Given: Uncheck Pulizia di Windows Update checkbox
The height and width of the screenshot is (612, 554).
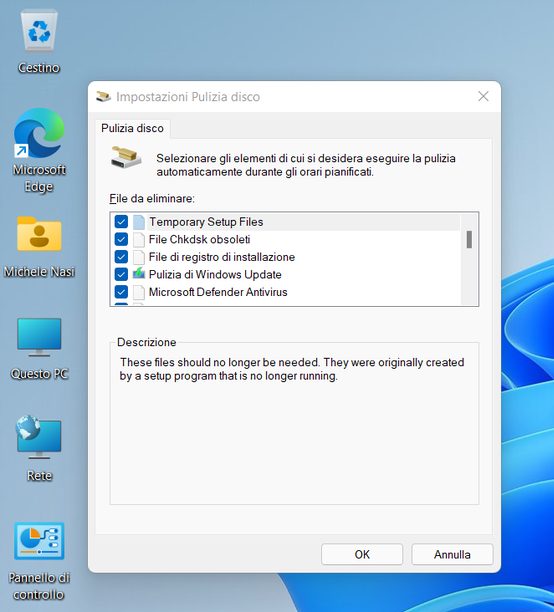Looking at the screenshot, I should point(121,274).
